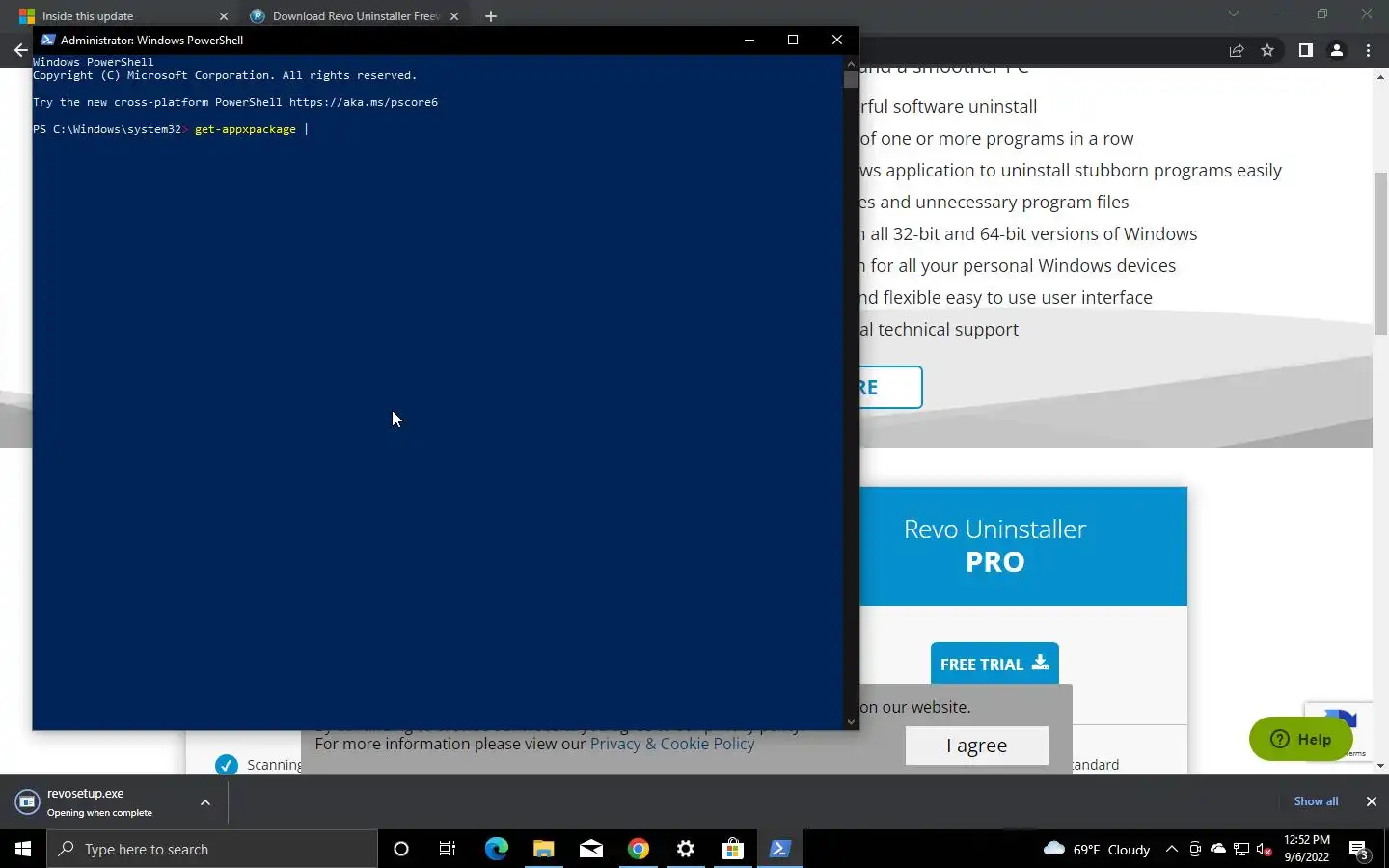Open the notification center icon
The image size is (1389, 868).
pos(1358,850)
